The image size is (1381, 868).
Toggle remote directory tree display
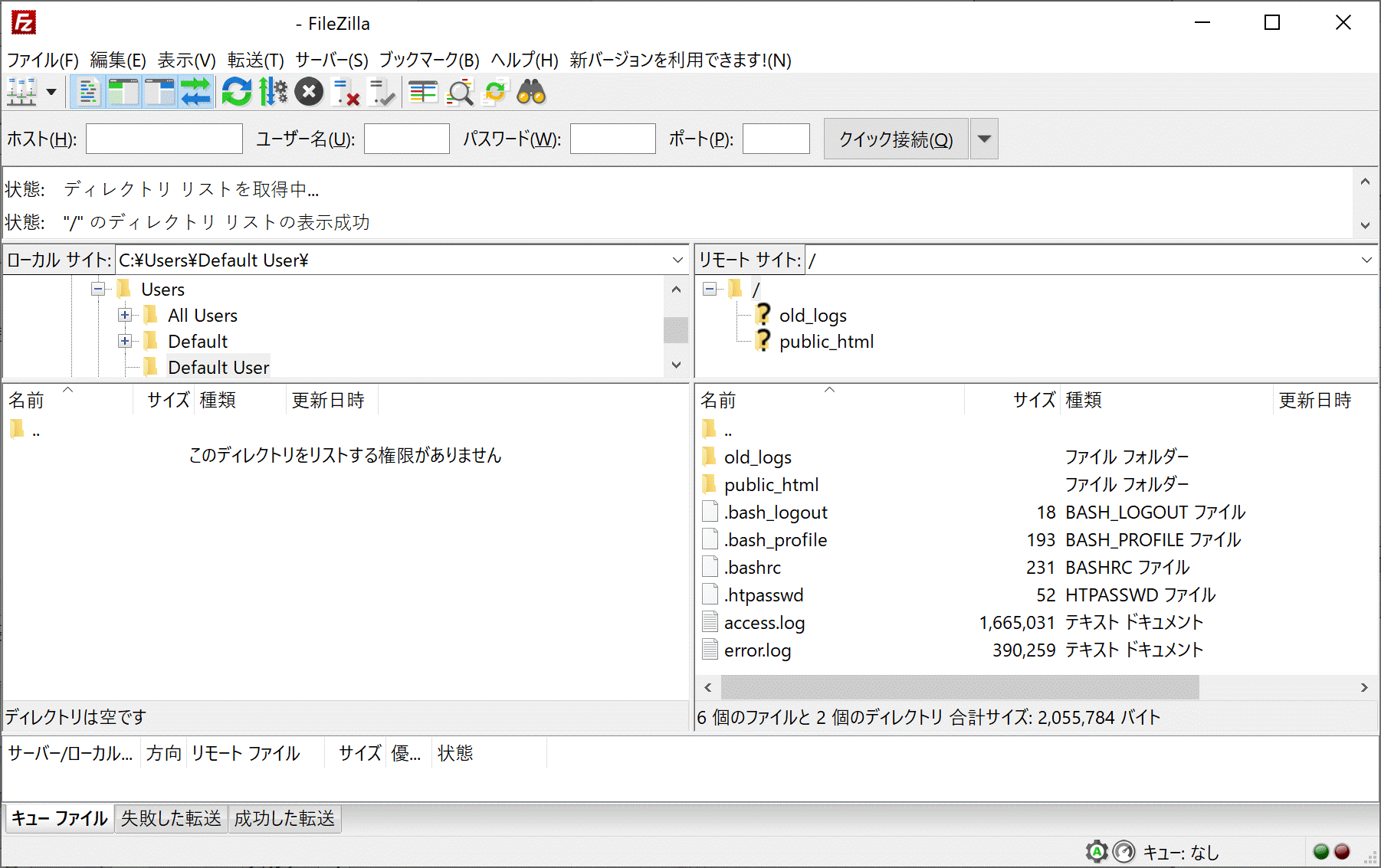click(x=159, y=92)
